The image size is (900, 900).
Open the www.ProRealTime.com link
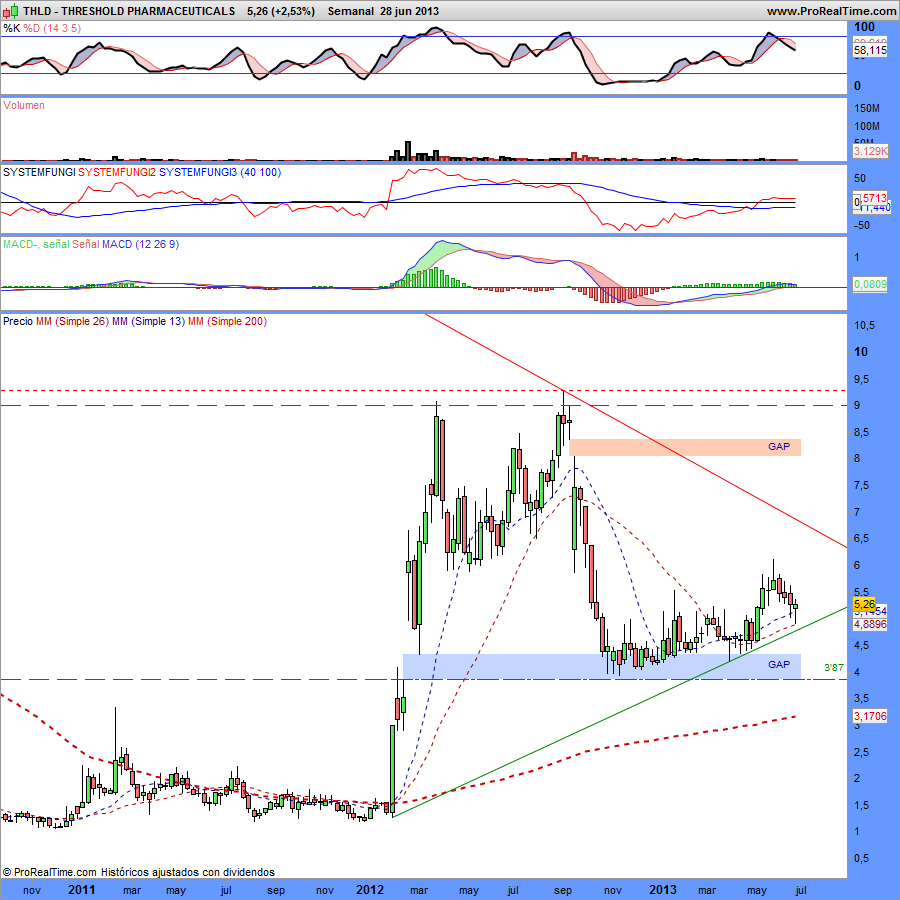click(831, 11)
